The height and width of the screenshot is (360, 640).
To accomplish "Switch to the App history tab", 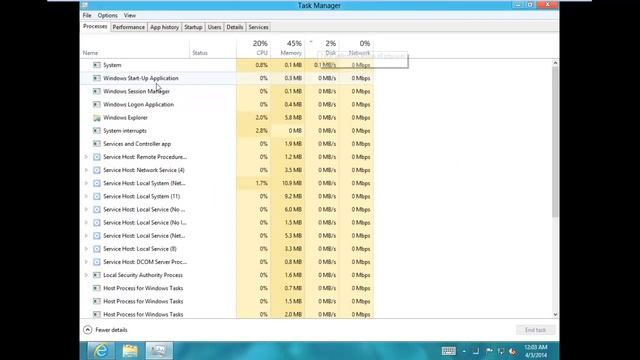I will click(x=164, y=27).
